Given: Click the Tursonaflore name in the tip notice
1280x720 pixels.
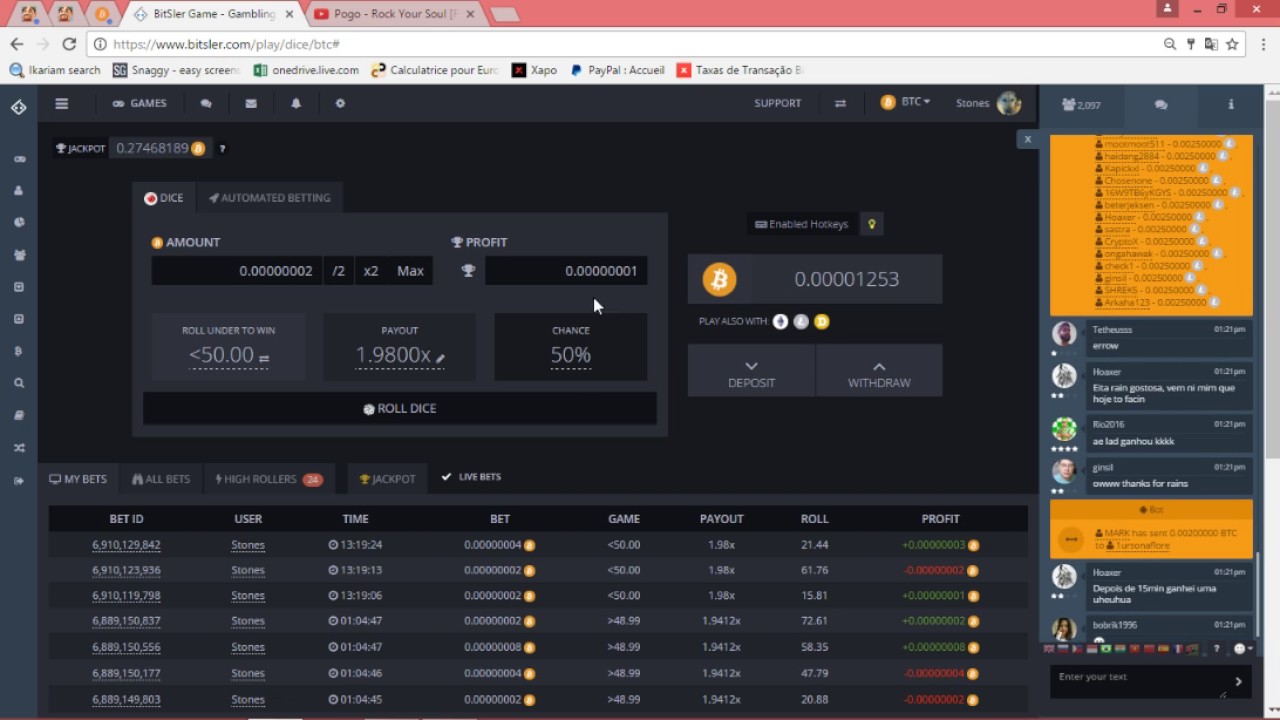Looking at the screenshot, I should point(1143,546).
